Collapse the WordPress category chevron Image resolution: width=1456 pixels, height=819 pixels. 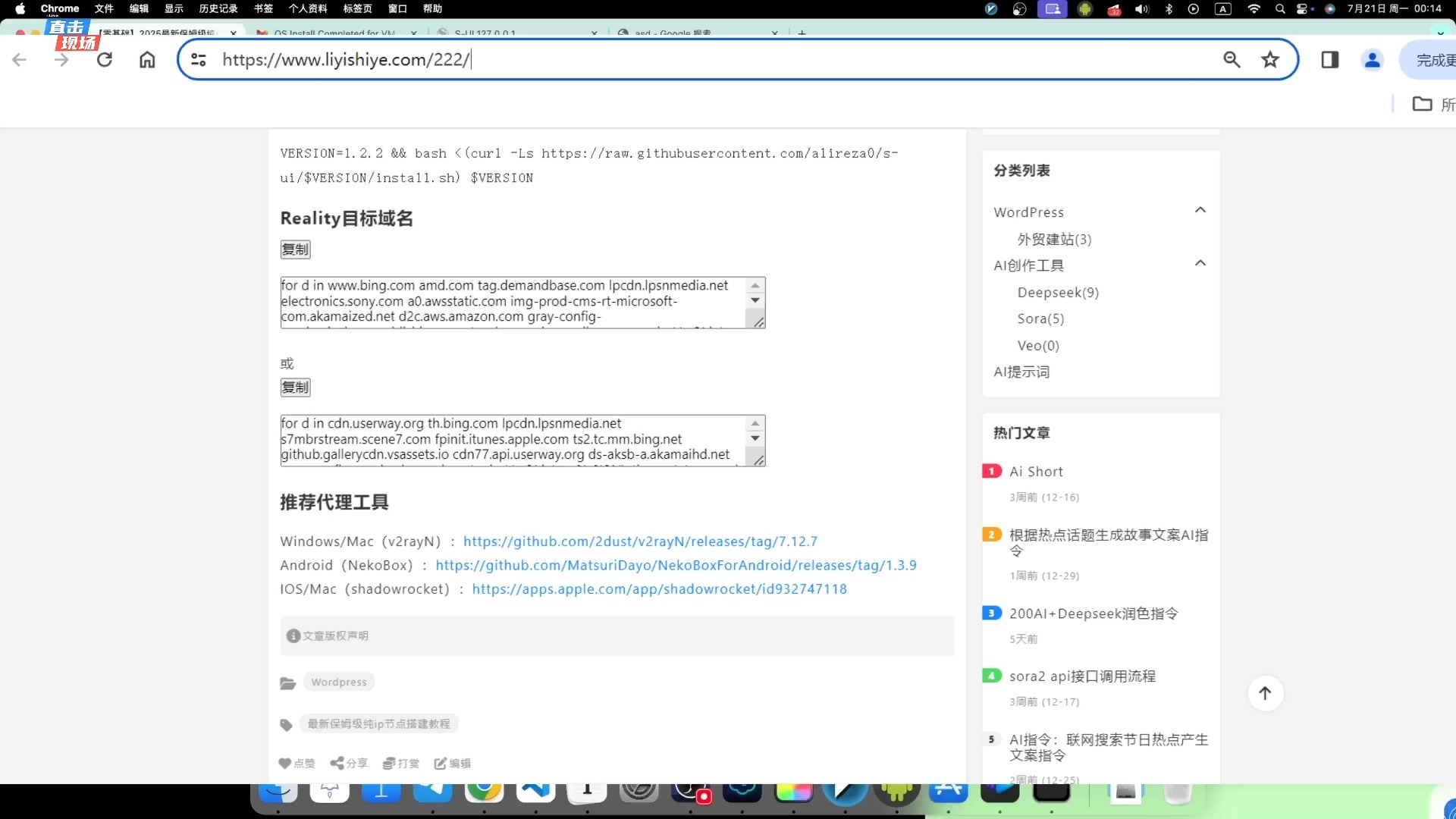tap(1200, 210)
